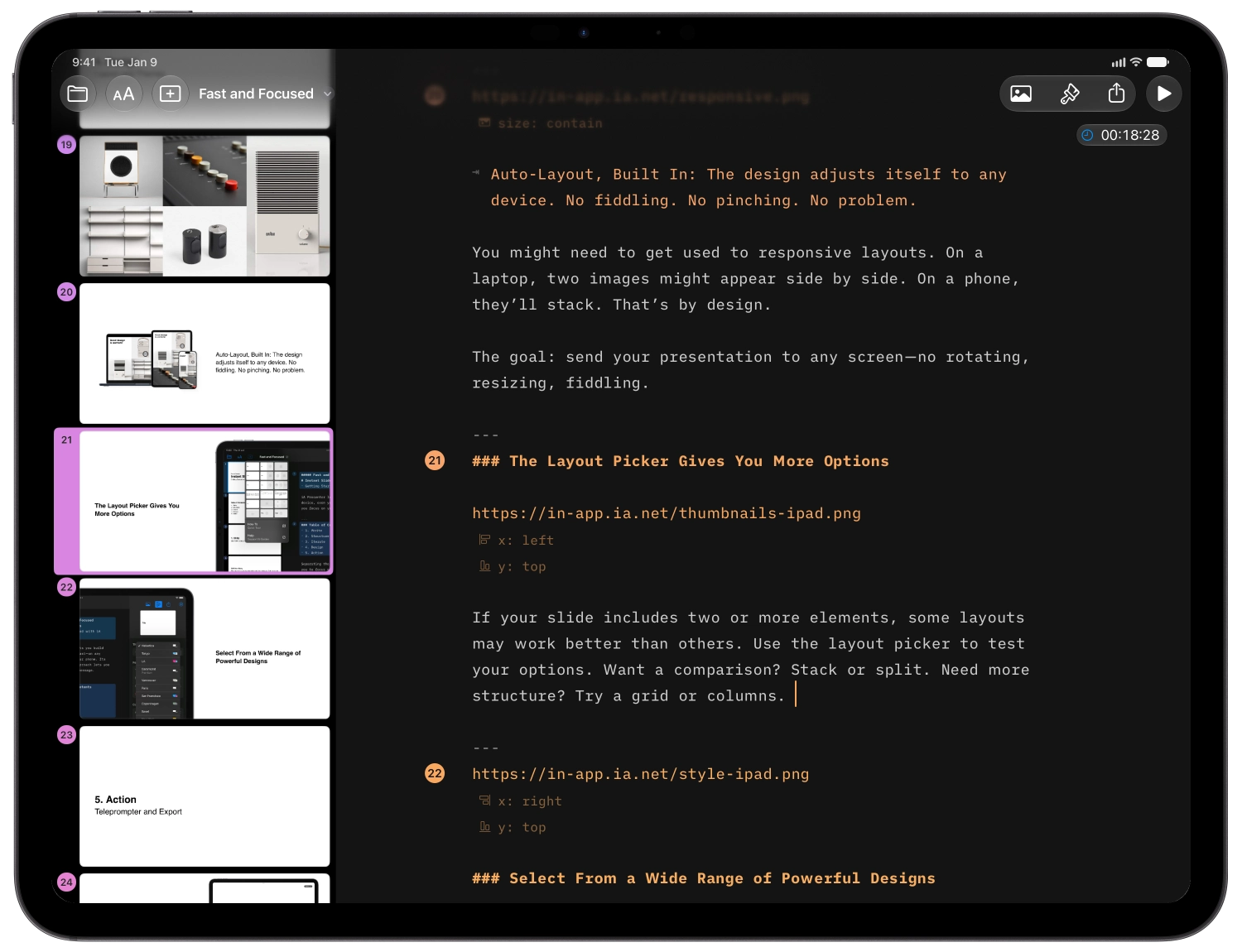Open the style-ipad.png image URL
1242x952 pixels.
pos(641,774)
